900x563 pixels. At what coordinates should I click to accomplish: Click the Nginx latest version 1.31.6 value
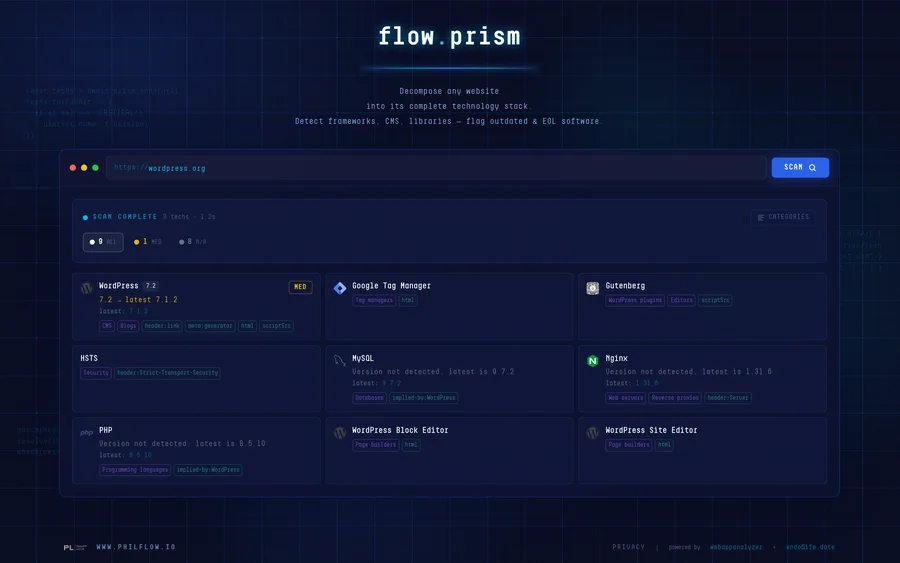647,383
